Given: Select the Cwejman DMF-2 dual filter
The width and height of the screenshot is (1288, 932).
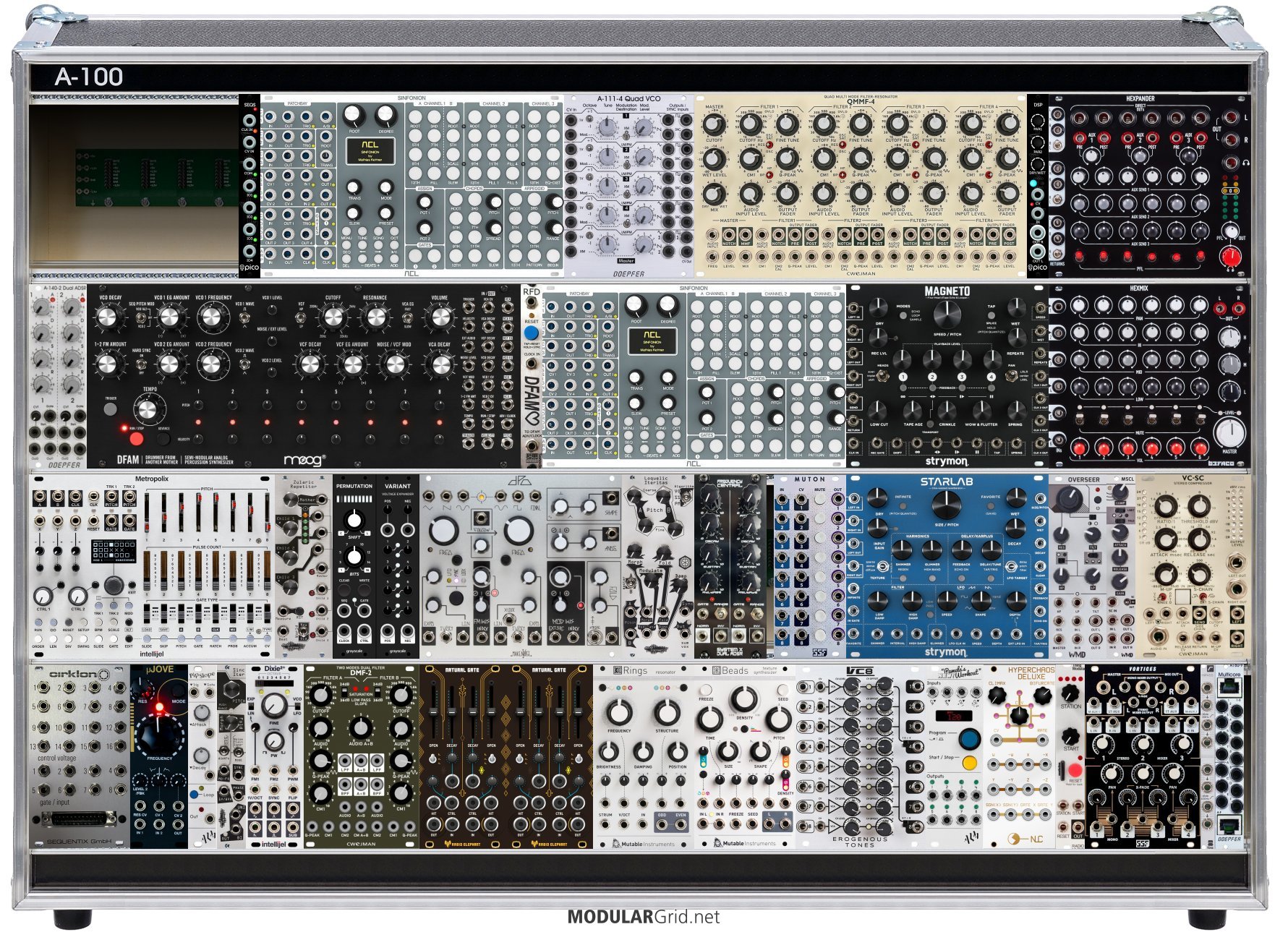Looking at the screenshot, I should point(361,757).
